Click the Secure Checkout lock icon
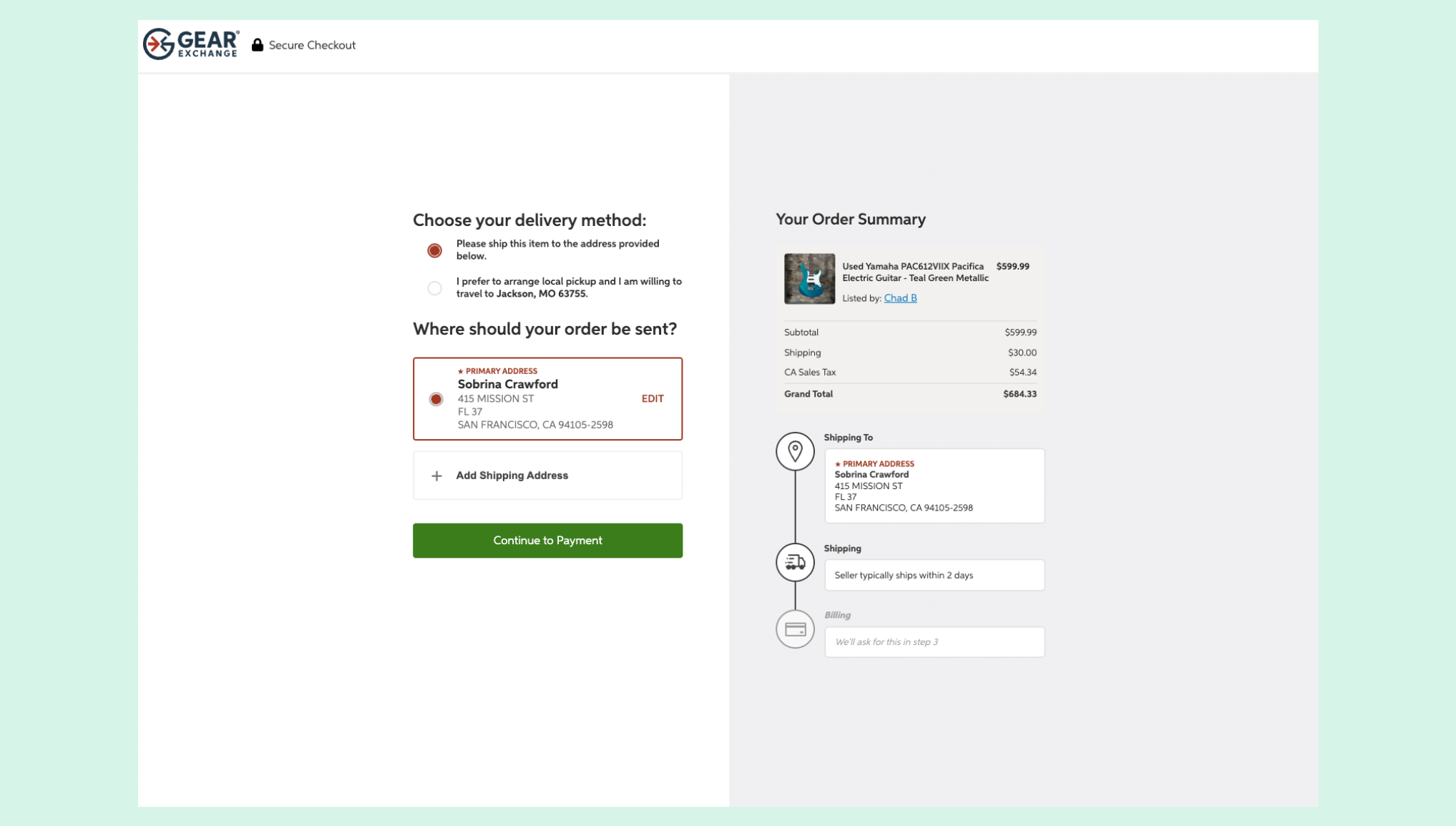 click(x=258, y=45)
